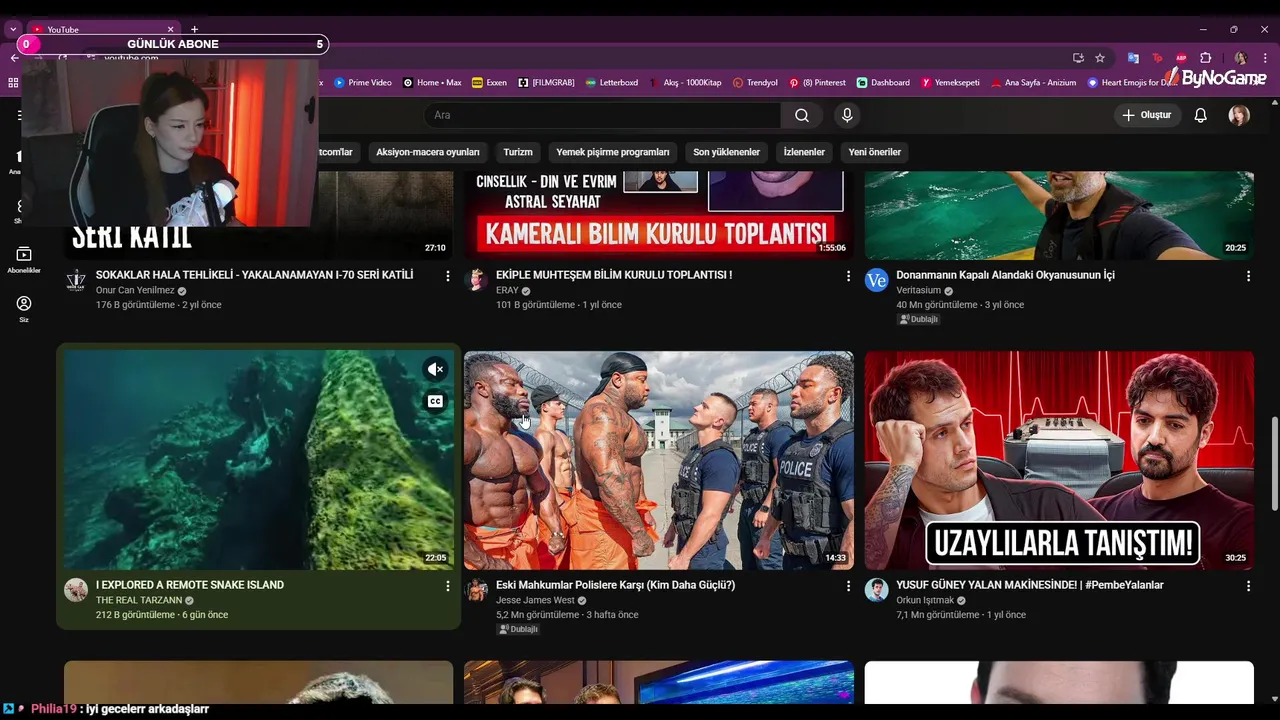Open YouTube account avatar menu
Image resolution: width=1280 pixels, height=720 pixels.
coord(1239,115)
